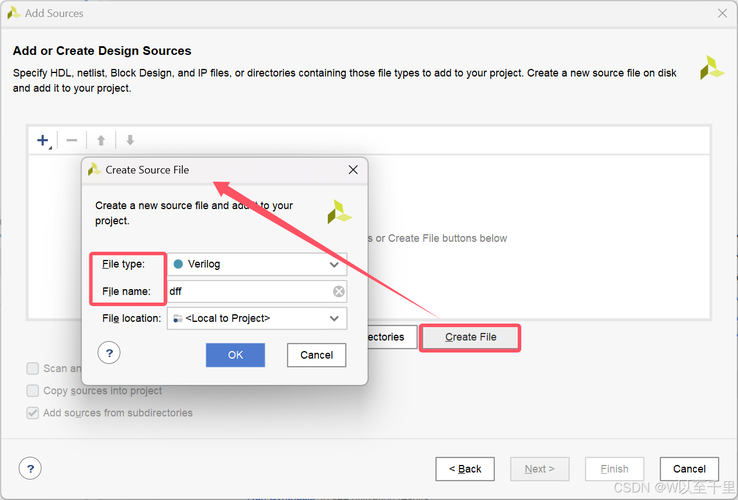
Task: Click the Move Down arrow icon
Action: pos(130,141)
